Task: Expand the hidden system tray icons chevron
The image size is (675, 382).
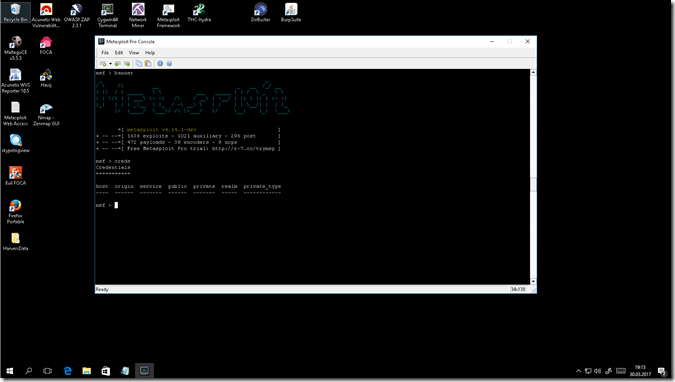Action: point(578,371)
